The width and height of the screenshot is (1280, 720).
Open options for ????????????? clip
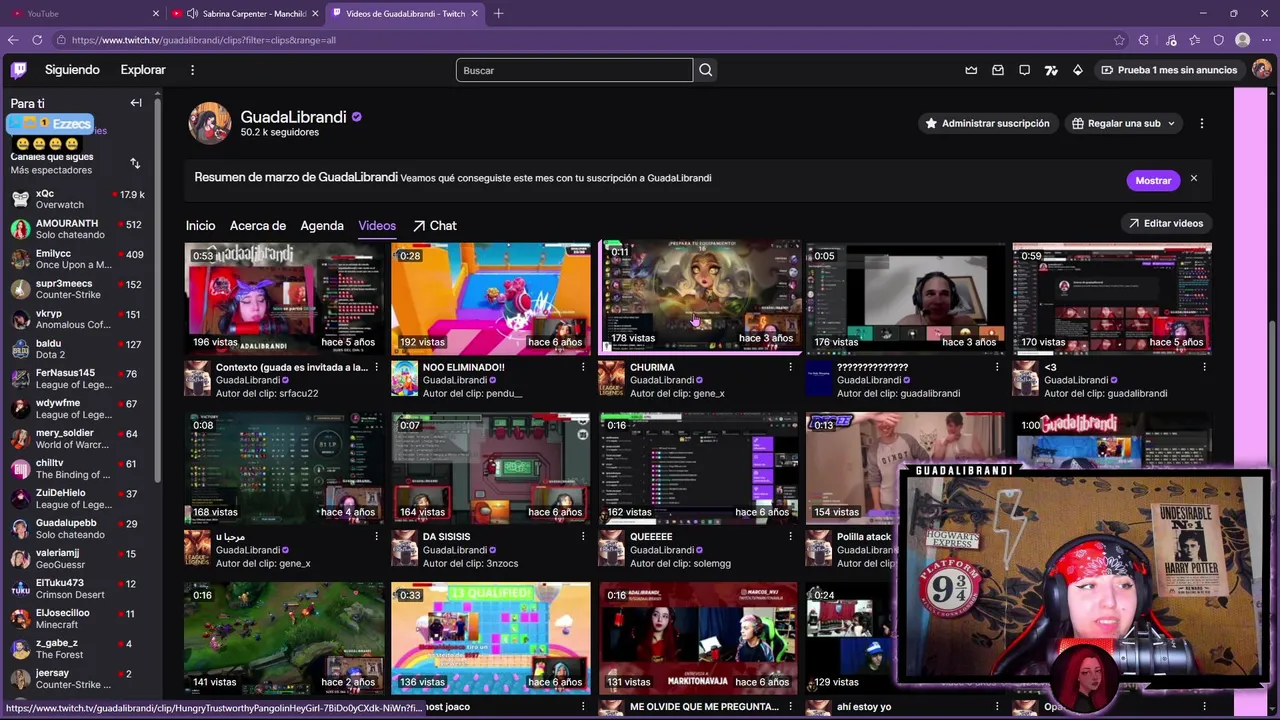(x=997, y=367)
